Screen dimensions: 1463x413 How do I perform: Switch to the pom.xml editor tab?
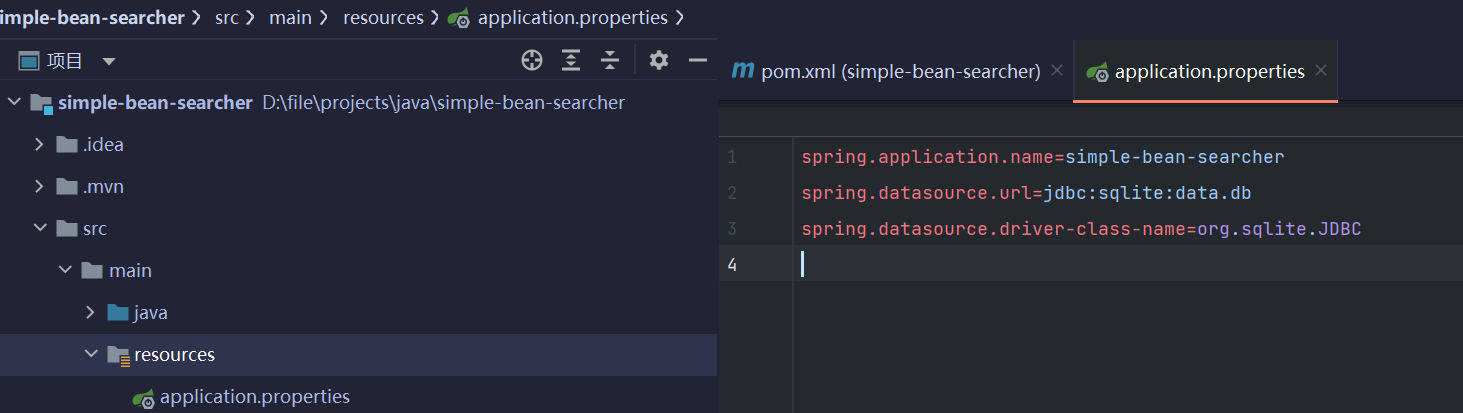coord(900,72)
